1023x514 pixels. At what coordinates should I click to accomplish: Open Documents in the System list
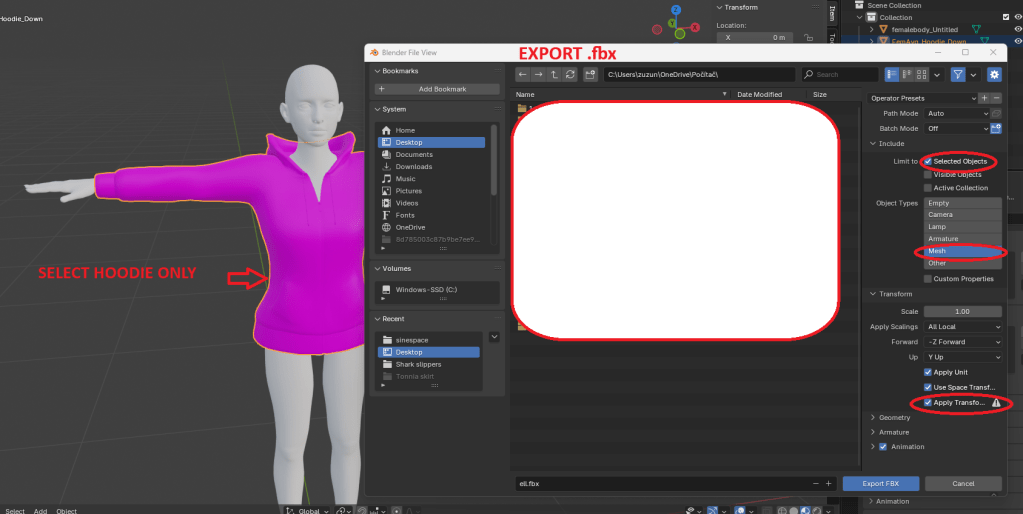coord(413,155)
